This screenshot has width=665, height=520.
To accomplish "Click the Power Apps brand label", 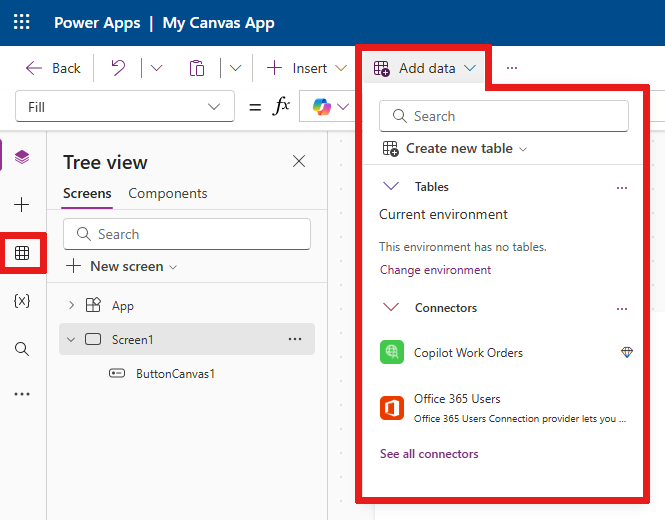I will (x=97, y=23).
